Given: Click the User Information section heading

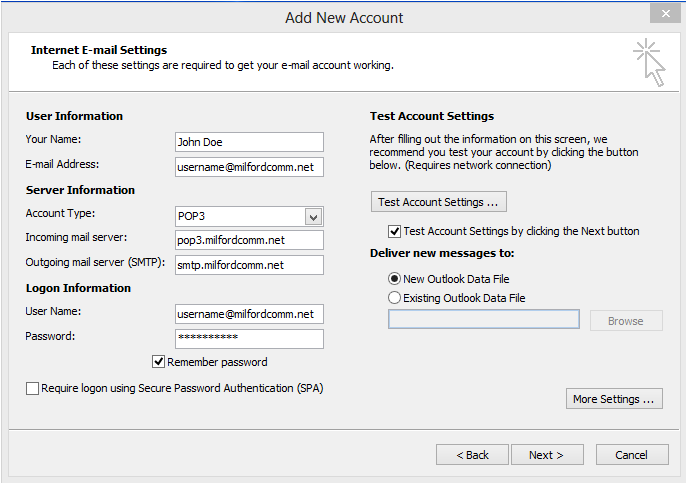Looking at the screenshot, I should pyautogui.click(x=74, y=116).
